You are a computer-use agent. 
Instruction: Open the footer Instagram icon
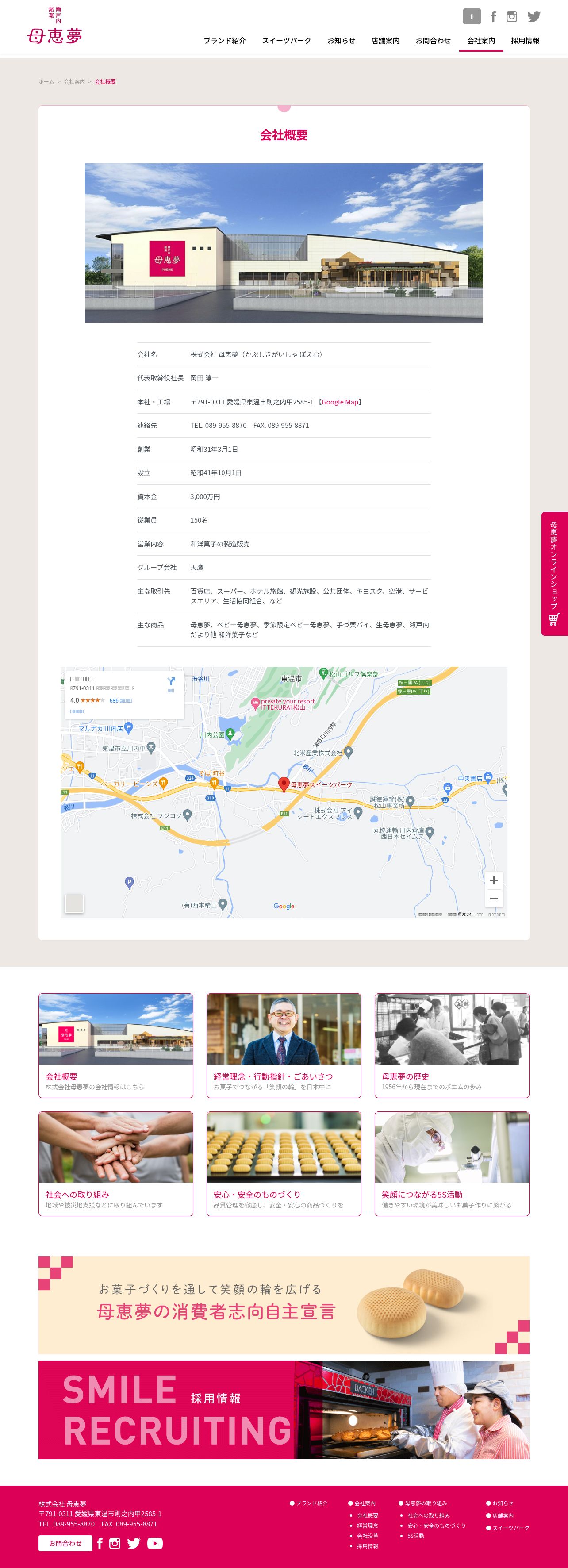click(115, 1543)
